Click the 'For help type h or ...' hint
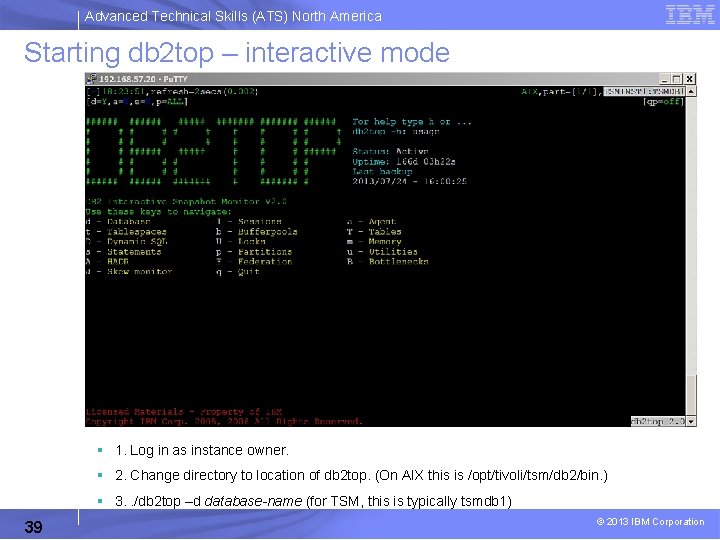The height and width of the screenshot is (540, 720). [412, 122]
